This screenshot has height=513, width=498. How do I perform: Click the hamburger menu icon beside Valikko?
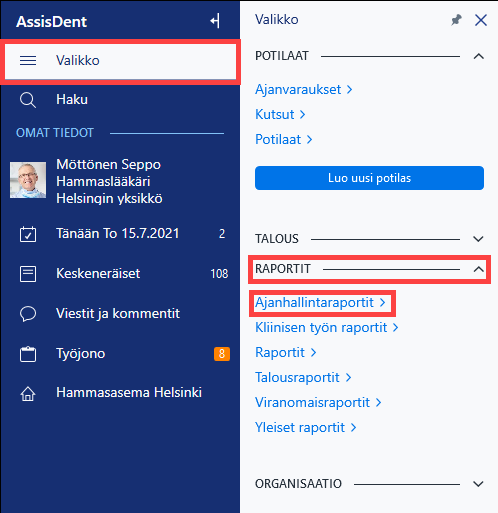coord(28,60)
